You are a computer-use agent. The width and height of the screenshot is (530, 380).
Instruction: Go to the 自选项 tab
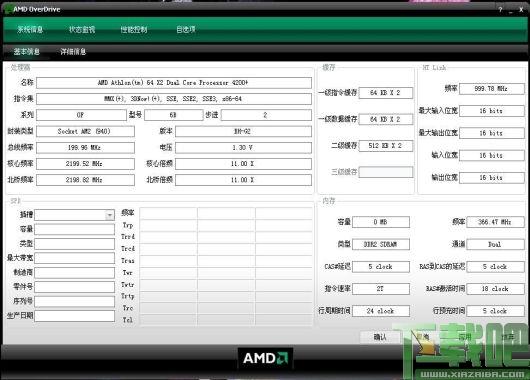tap(186, 30)
